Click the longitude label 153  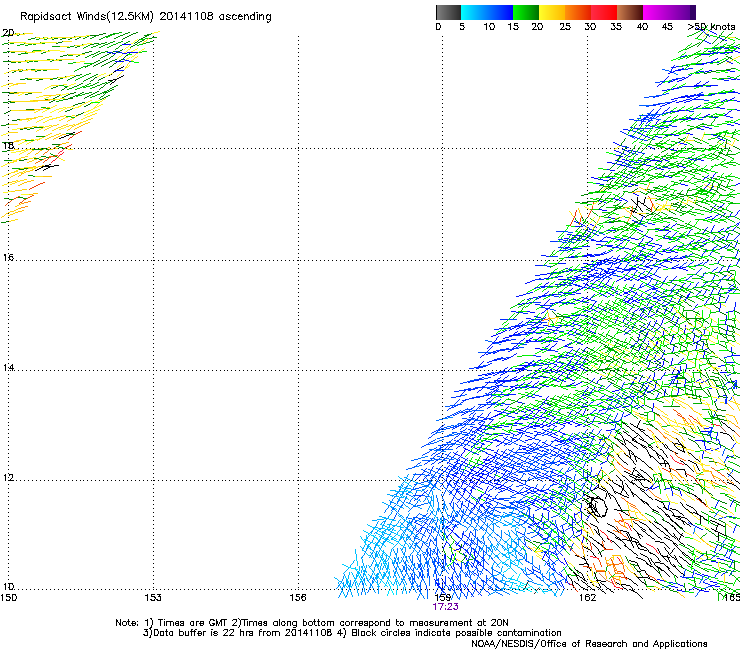(x=153, y=598)
